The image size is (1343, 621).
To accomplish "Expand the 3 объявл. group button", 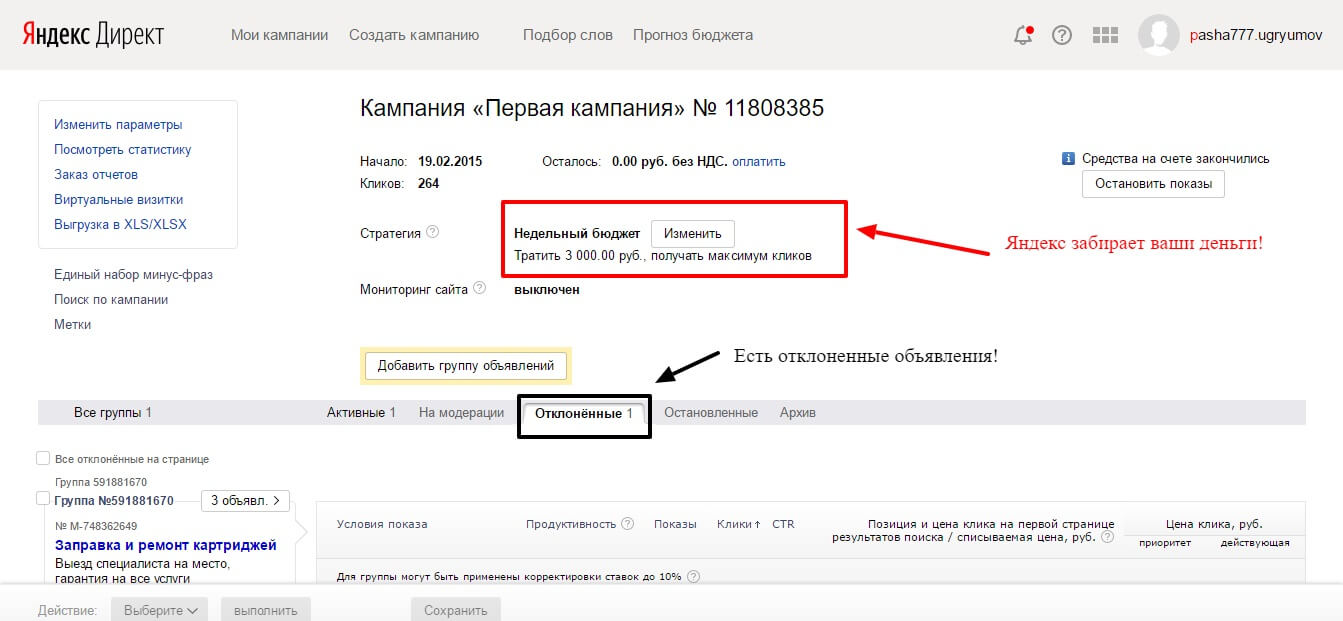I will click(x=245, y=501).
